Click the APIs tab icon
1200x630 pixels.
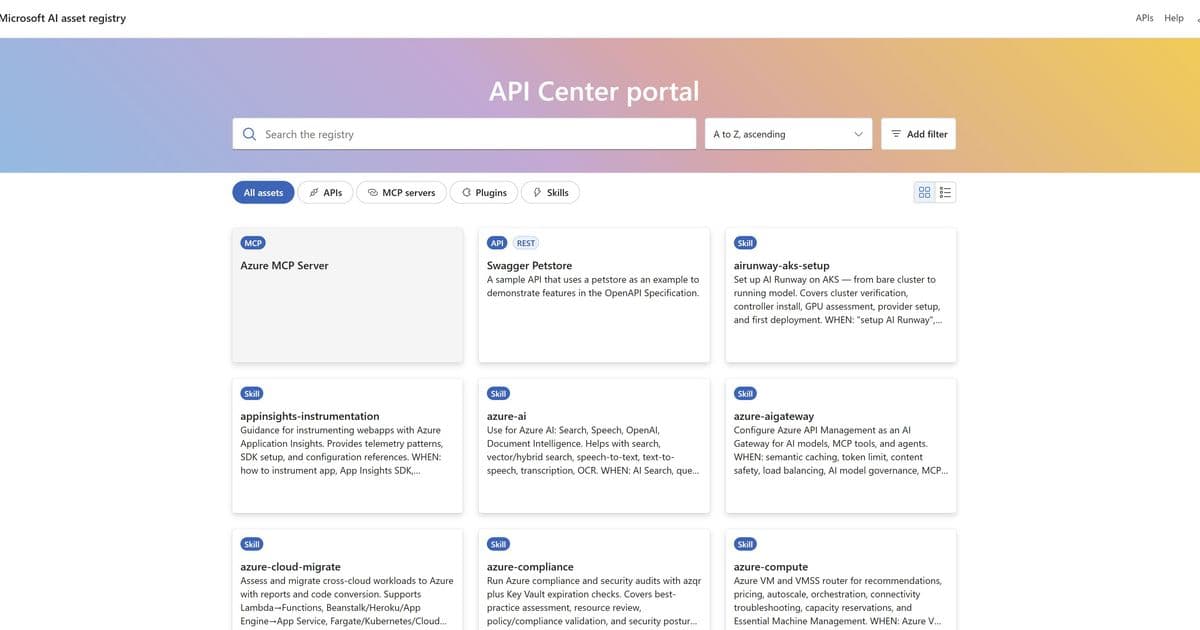pos(314,192)
